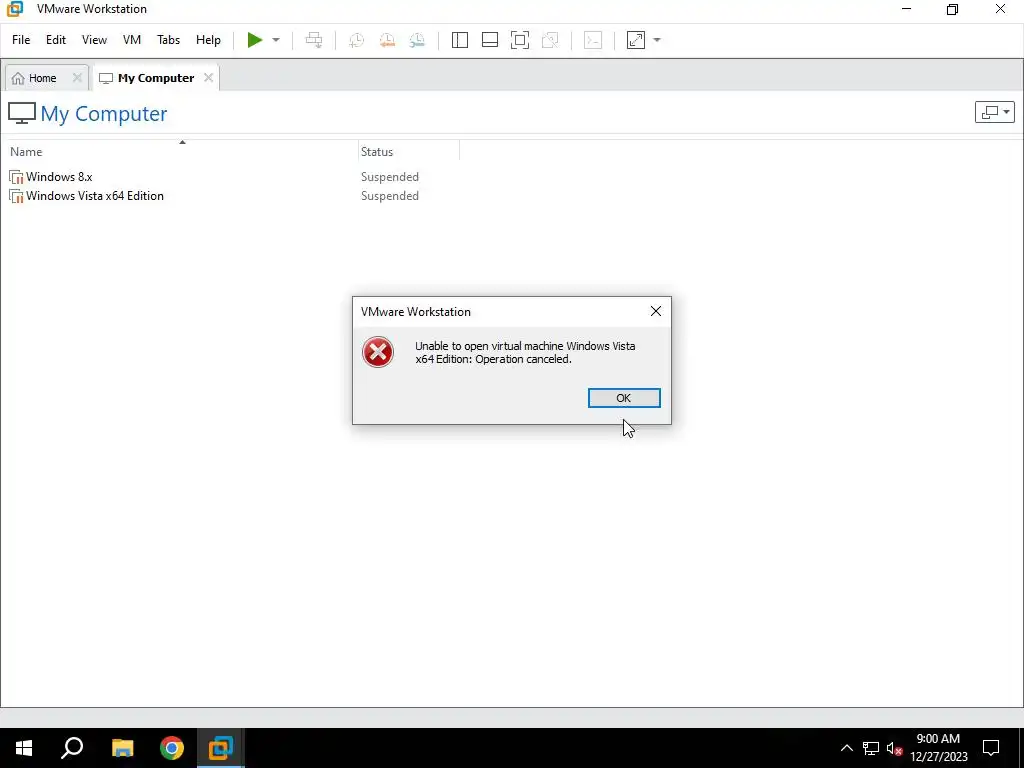This screenshot has width=1024, height=768.
Task: Click Send Ctrl+Alt+Del toolbar icon
Action: [x=314, y=40]
